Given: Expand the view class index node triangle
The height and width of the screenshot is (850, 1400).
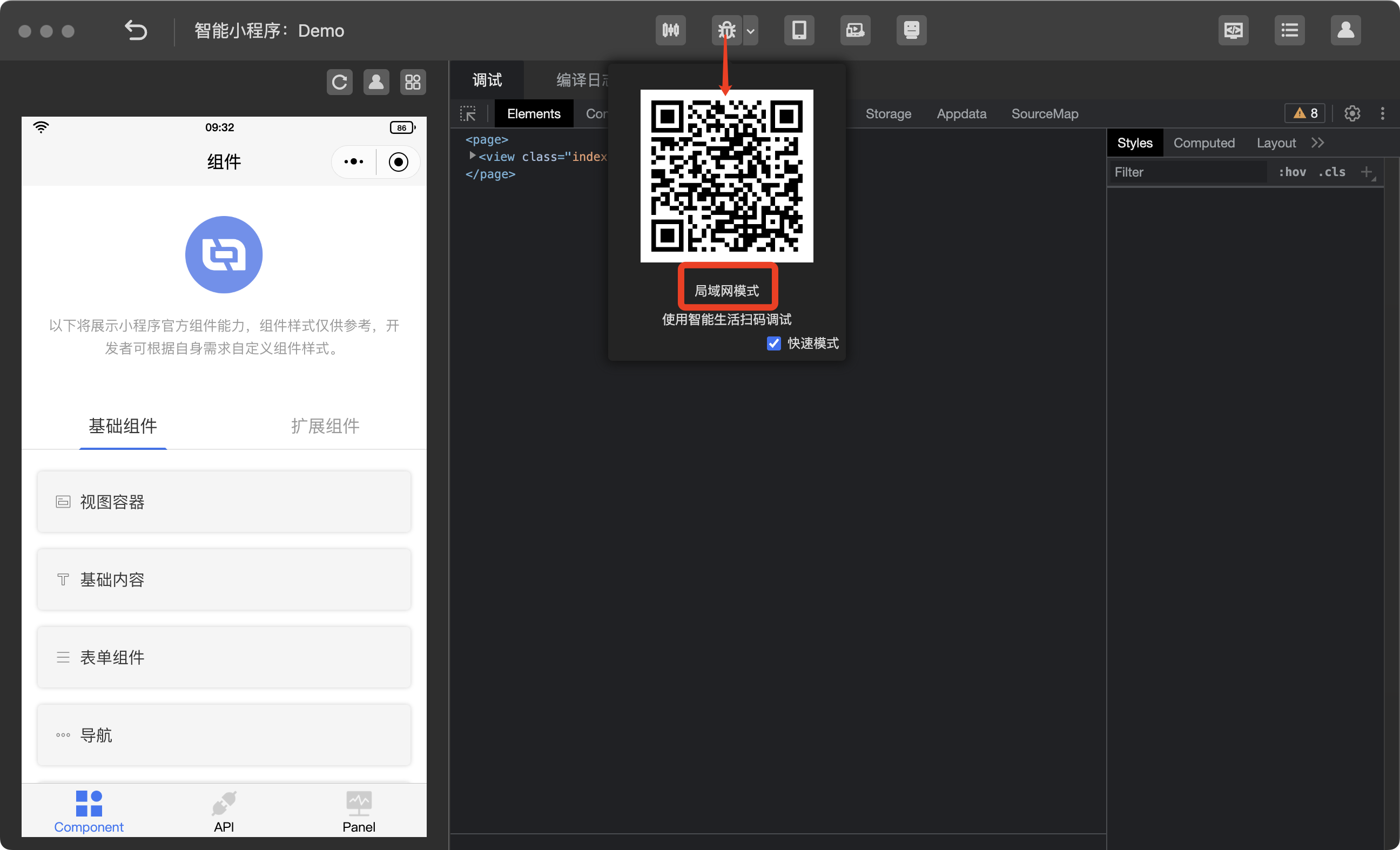Looking at the screenshot, I should pyautogui.click(x=472, y=156).
